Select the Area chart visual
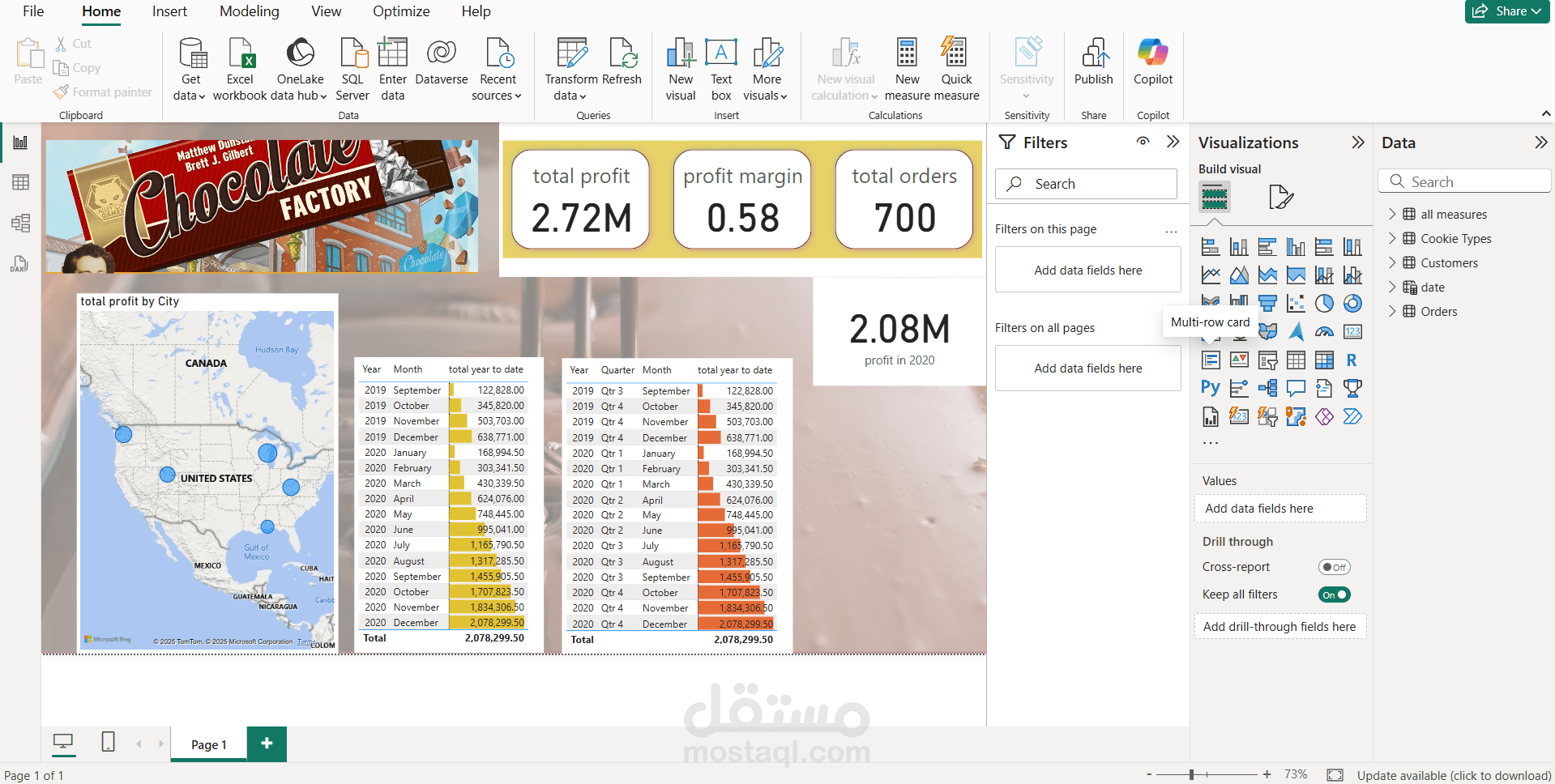 1239,275
